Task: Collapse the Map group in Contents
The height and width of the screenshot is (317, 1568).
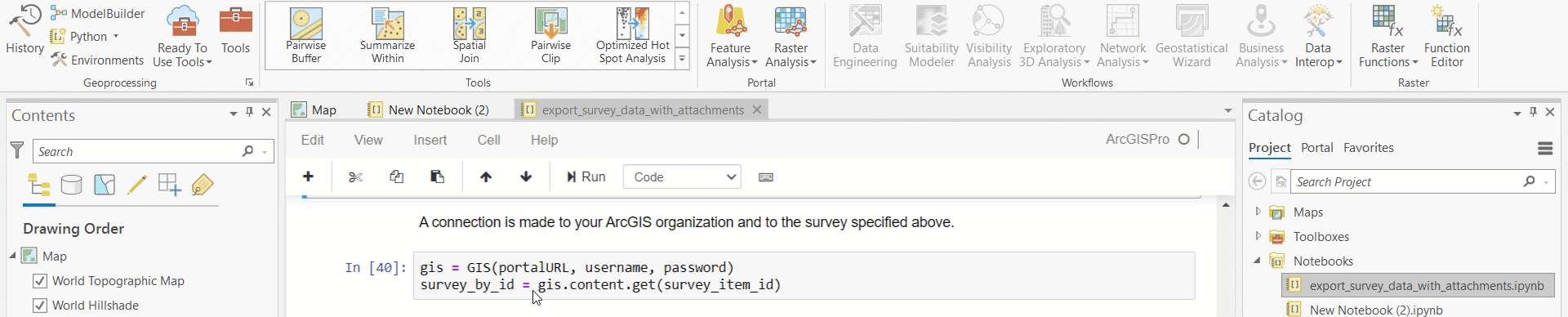Action: (x=13, y=256)
